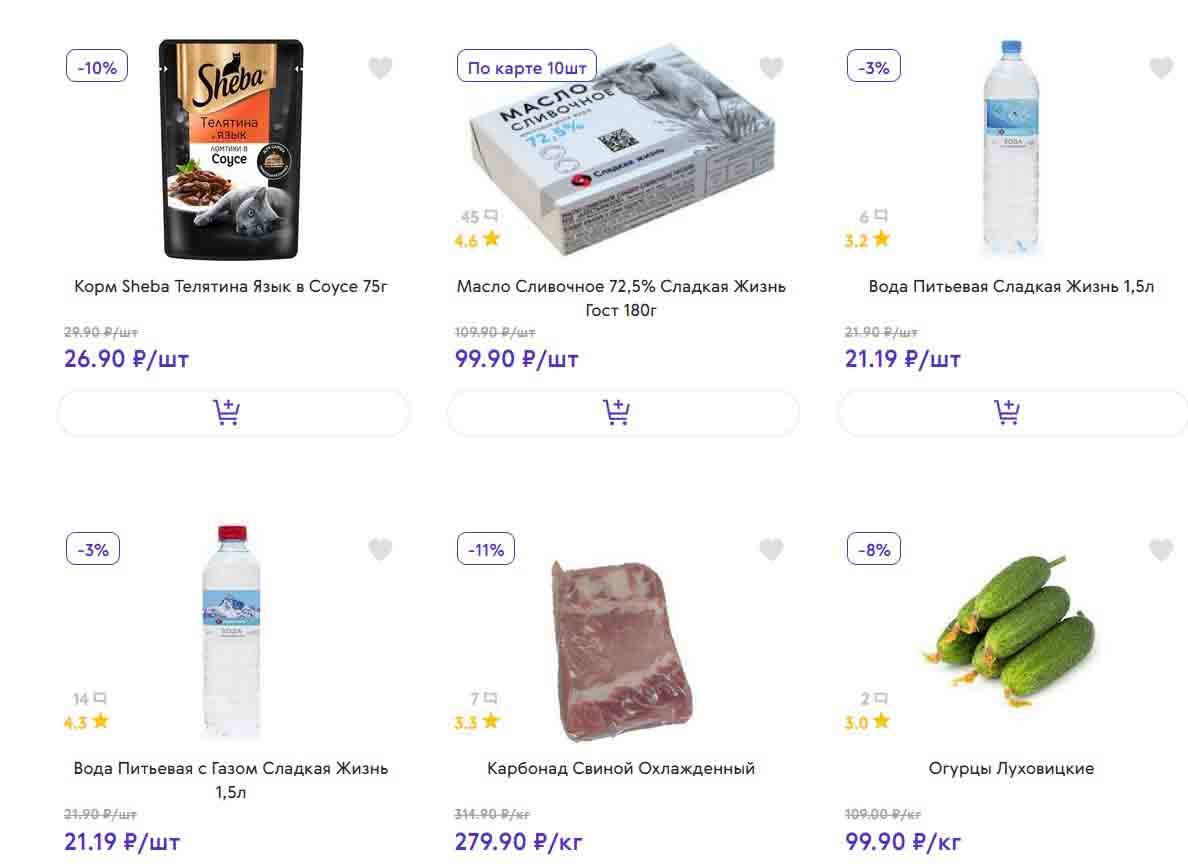The height and width of the screenshot is (866, 1188).
Task: Click the cucumbers product photo
Action: (1010, 629)
